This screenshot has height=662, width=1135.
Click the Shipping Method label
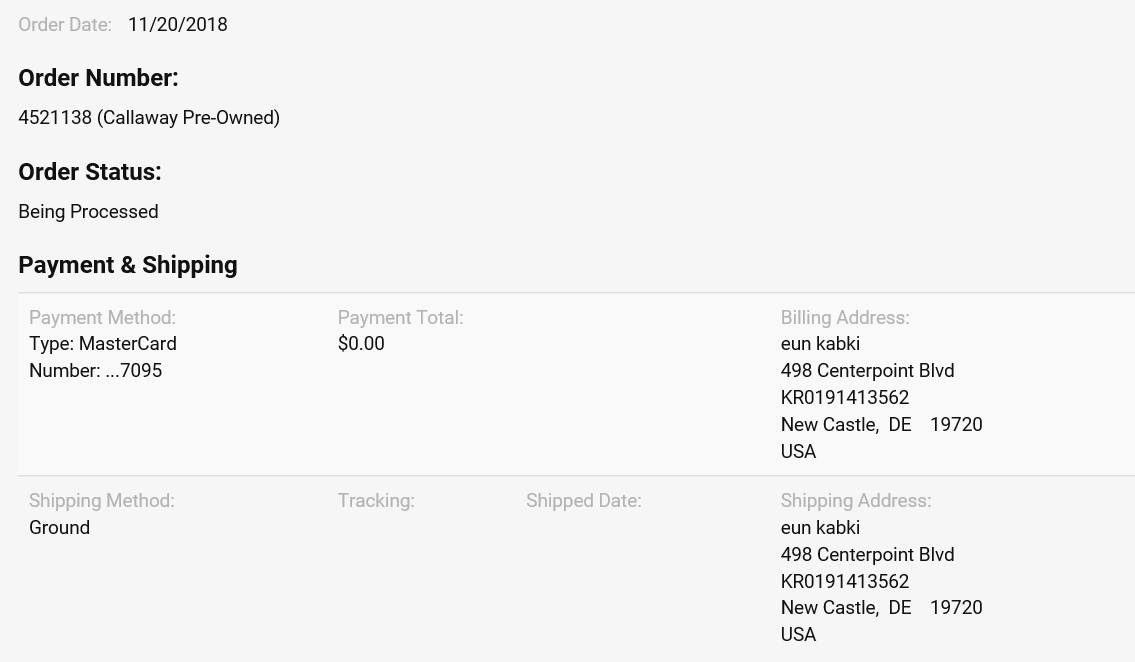[x=102, y=501]
